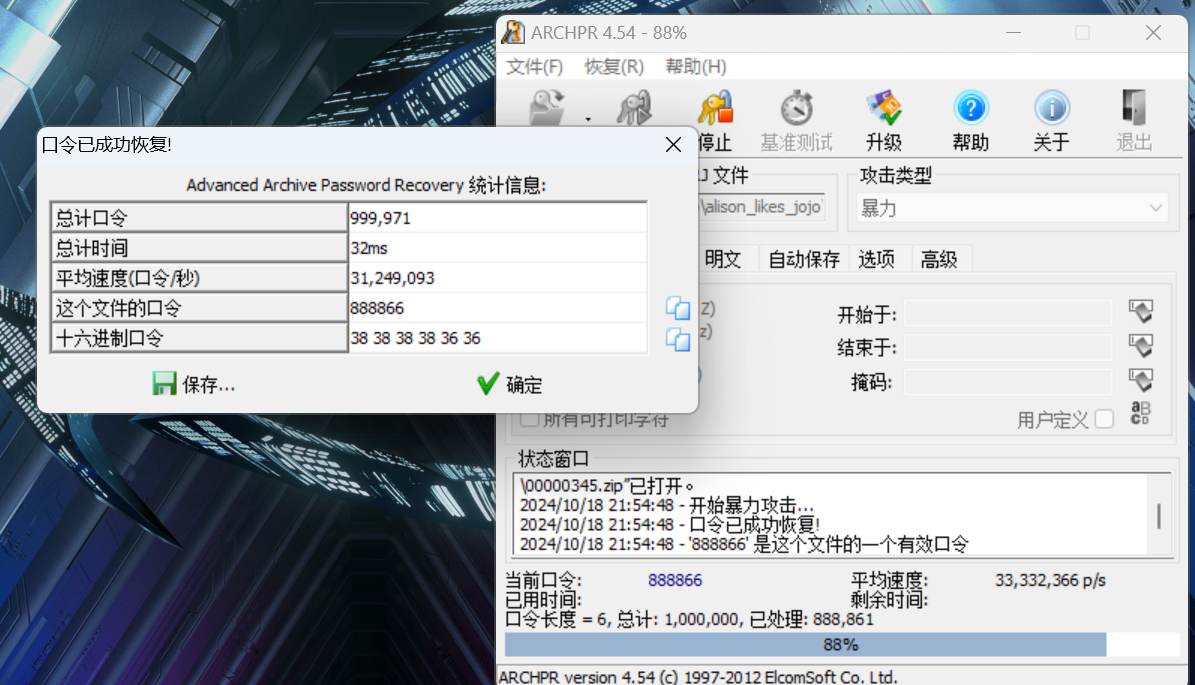Viewport: 1195px width, 685px height.
Task: Switch to the 自动保存 tab
Action: [803, 260]
